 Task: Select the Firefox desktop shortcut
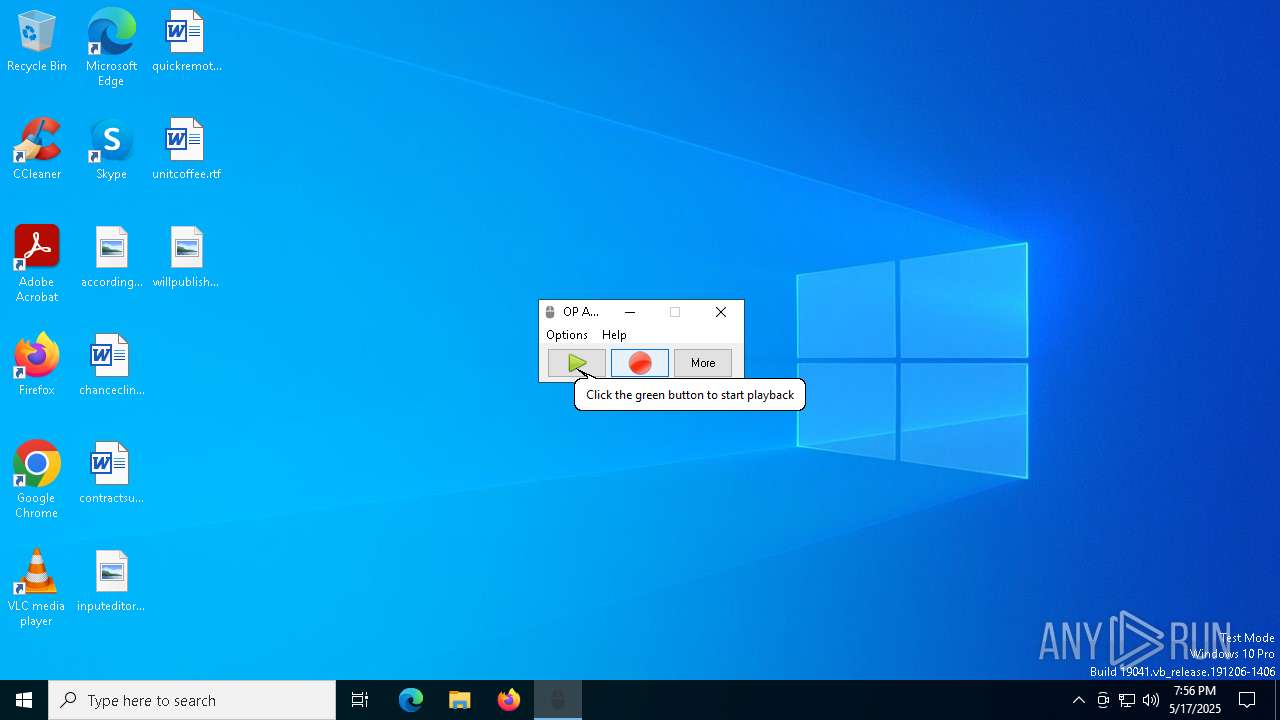37,365
